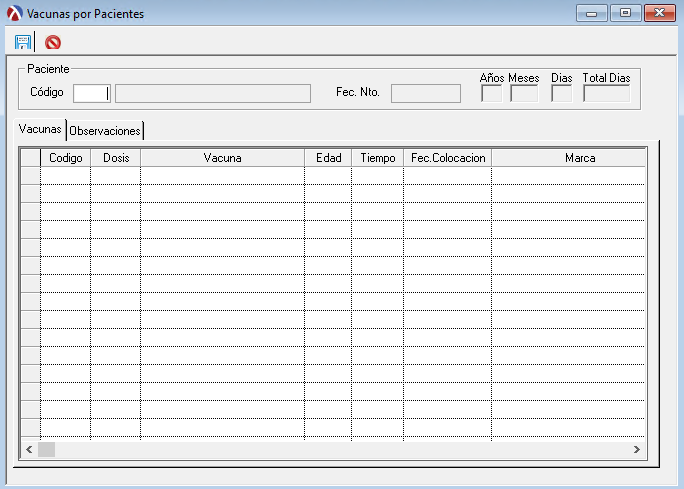Screen dimensions: 684x489
Task: Click the red Cancel icon in toolbar
Action: 53,42
